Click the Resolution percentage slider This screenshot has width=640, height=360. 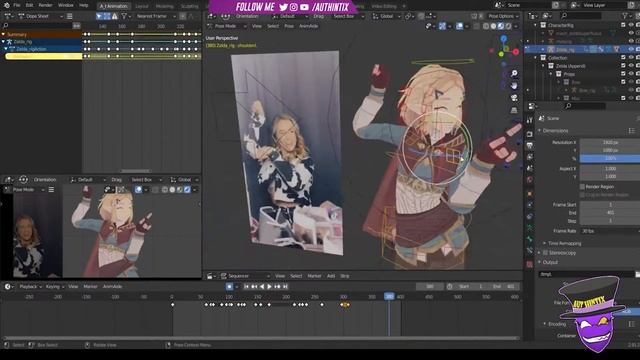pos(610,158)
